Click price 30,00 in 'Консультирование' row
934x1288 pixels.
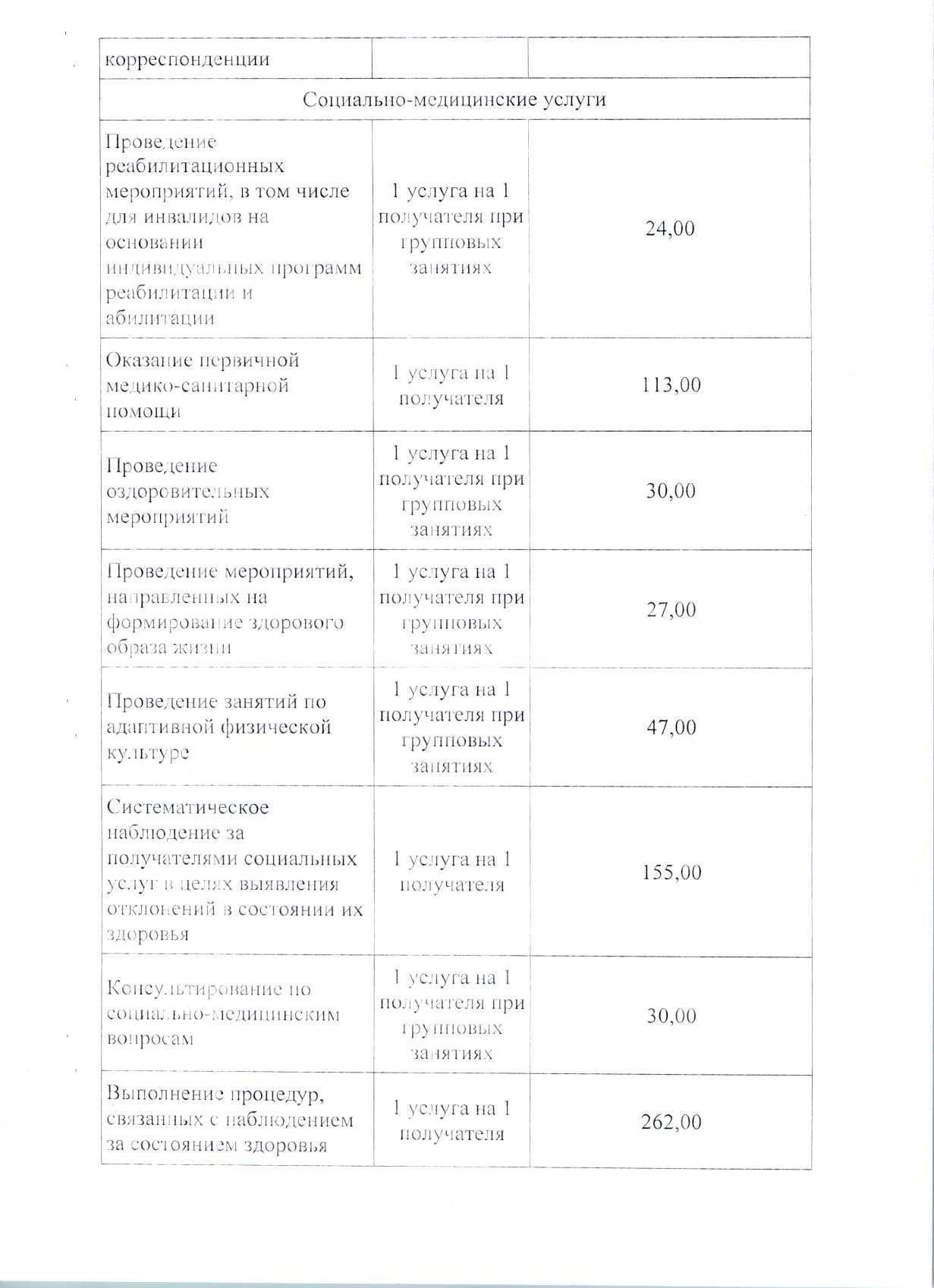671,1016
